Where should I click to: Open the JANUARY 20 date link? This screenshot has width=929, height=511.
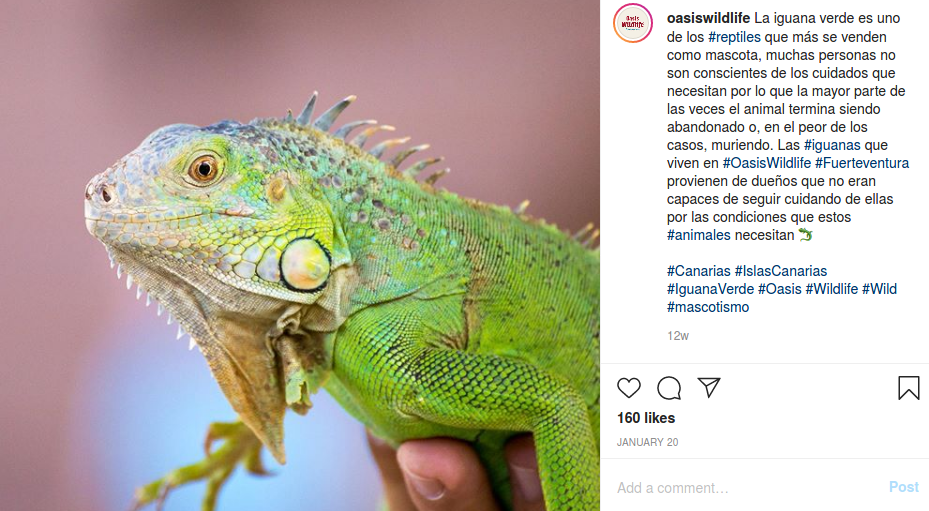(647, 442)
